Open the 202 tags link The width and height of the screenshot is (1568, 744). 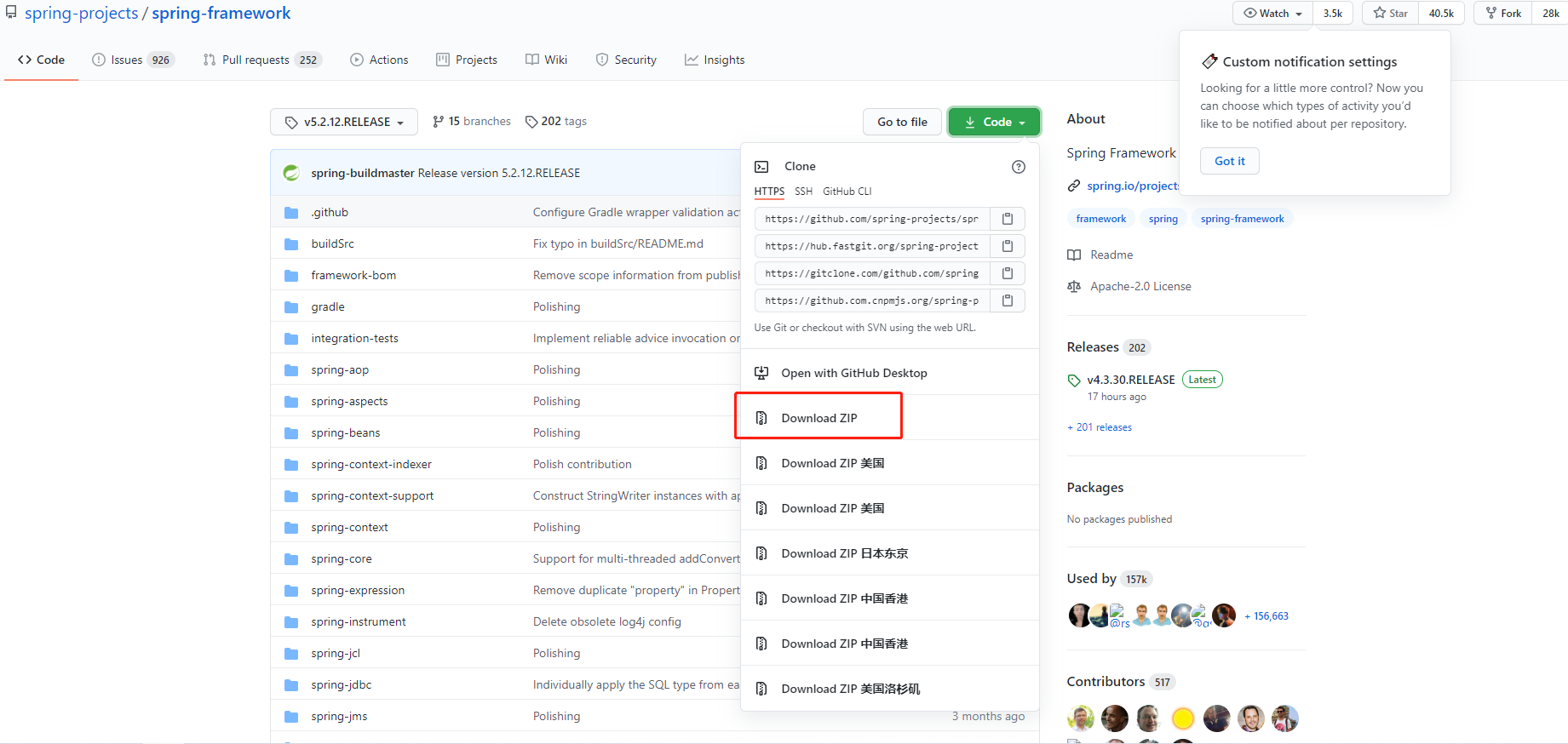pos(556,122)
